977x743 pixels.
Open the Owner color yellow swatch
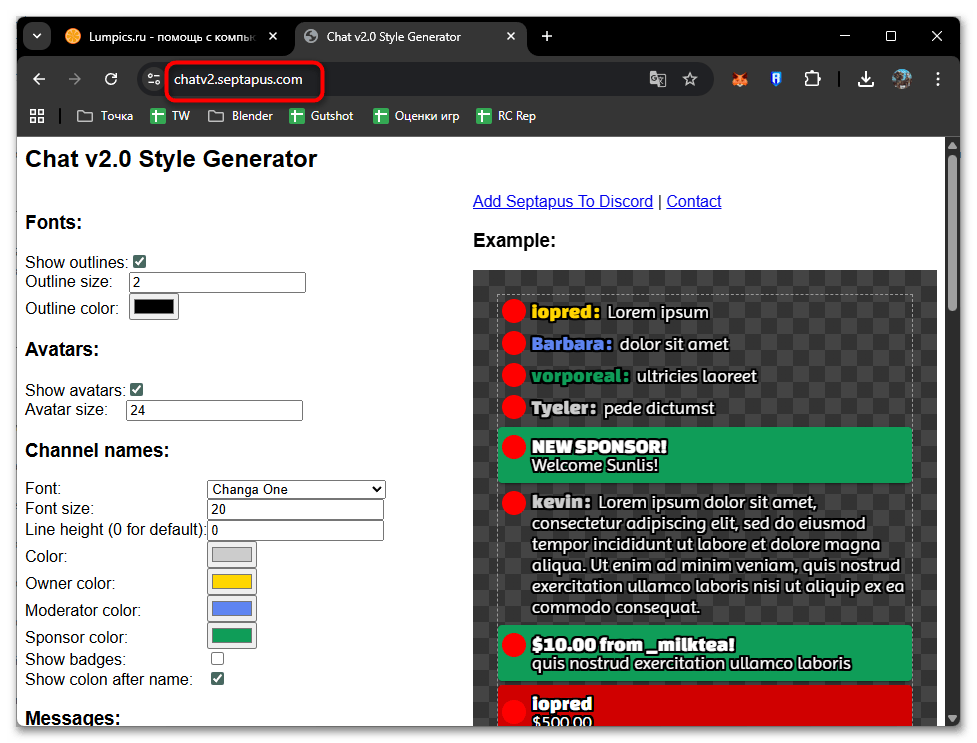click(232, 582)
